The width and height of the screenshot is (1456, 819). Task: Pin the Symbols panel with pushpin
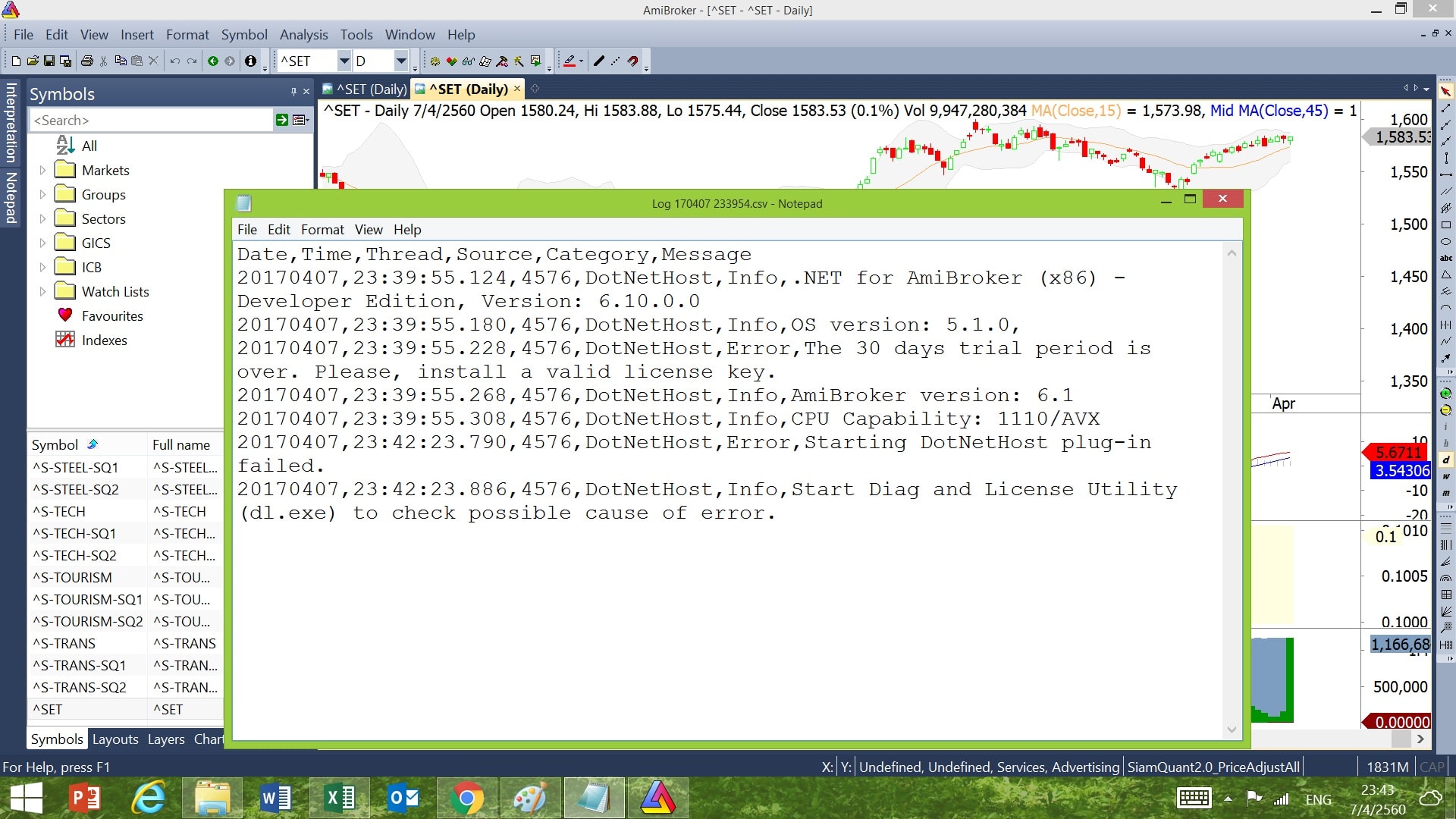tap(293, 92)
